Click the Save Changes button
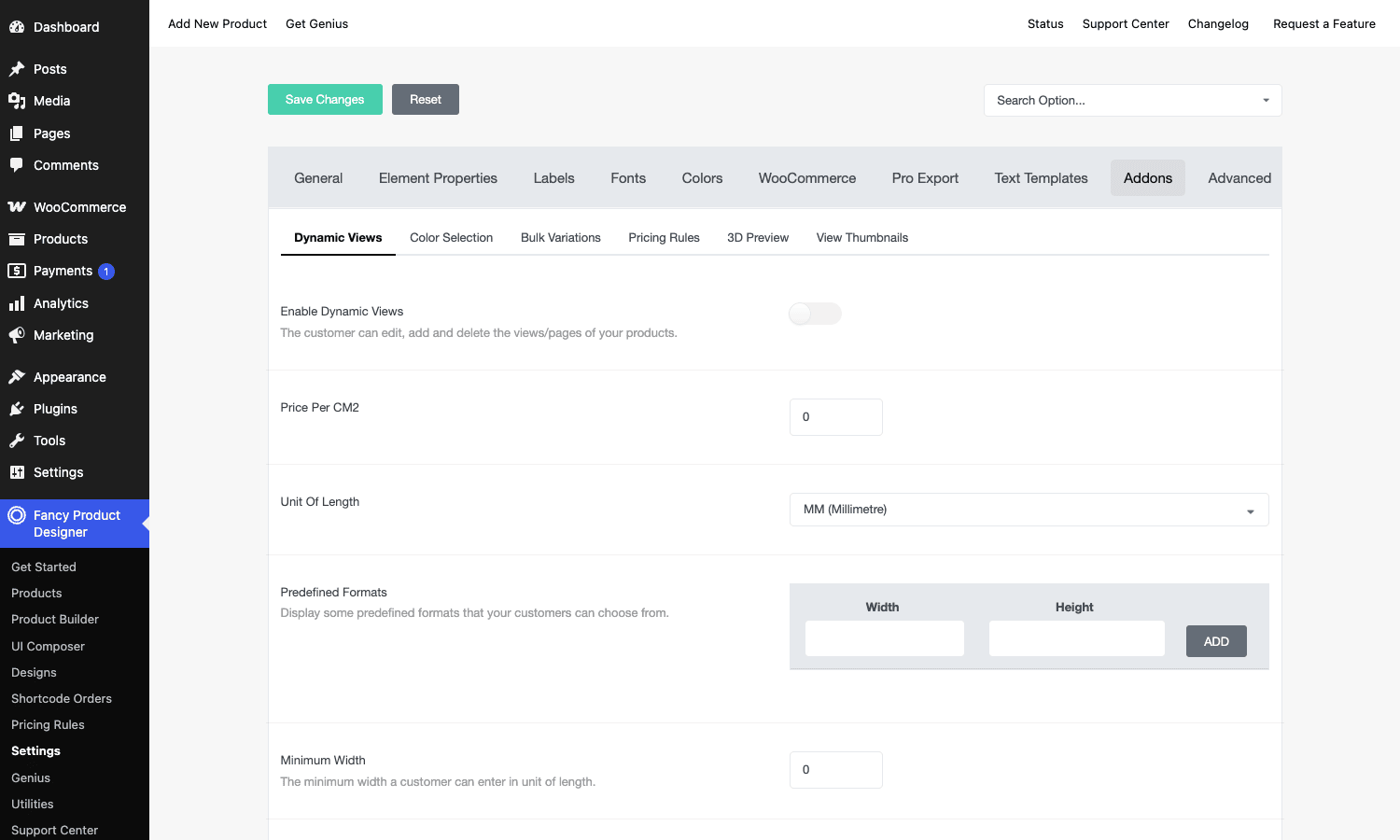The height and width of the screenshot is (840, 1400). pos(325,100)
